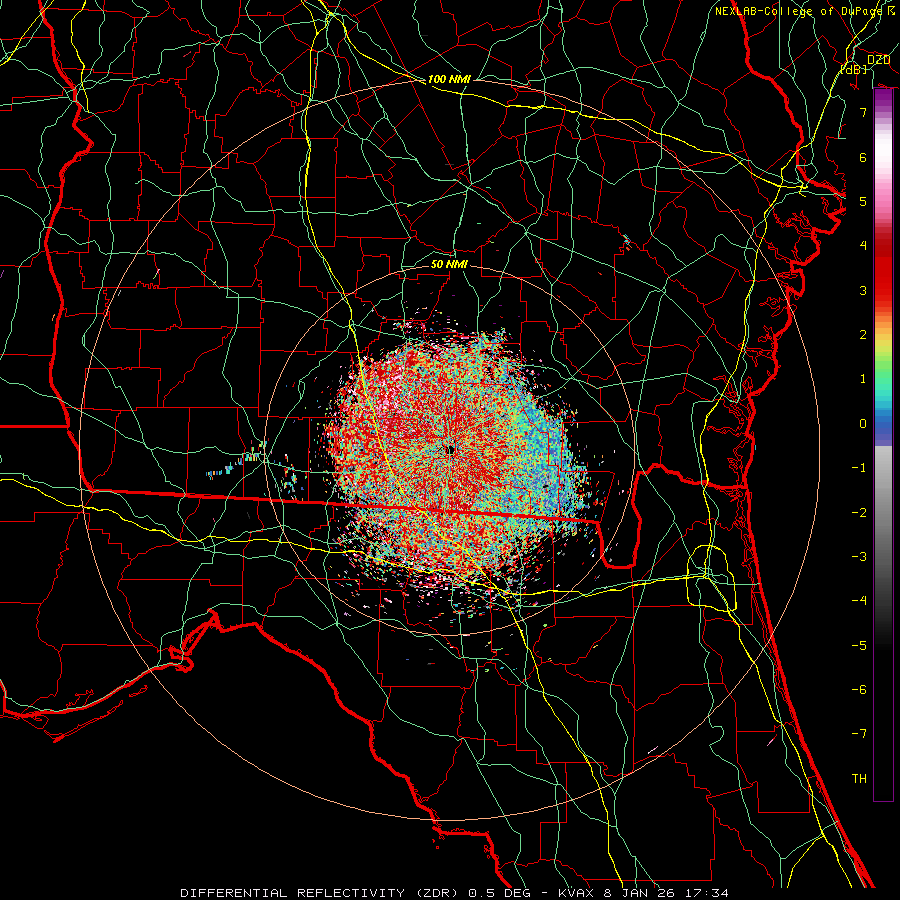This screenshot has width=900, height=900.
Task: Click the "2" value on the color scale
Action: coord(863,335)
